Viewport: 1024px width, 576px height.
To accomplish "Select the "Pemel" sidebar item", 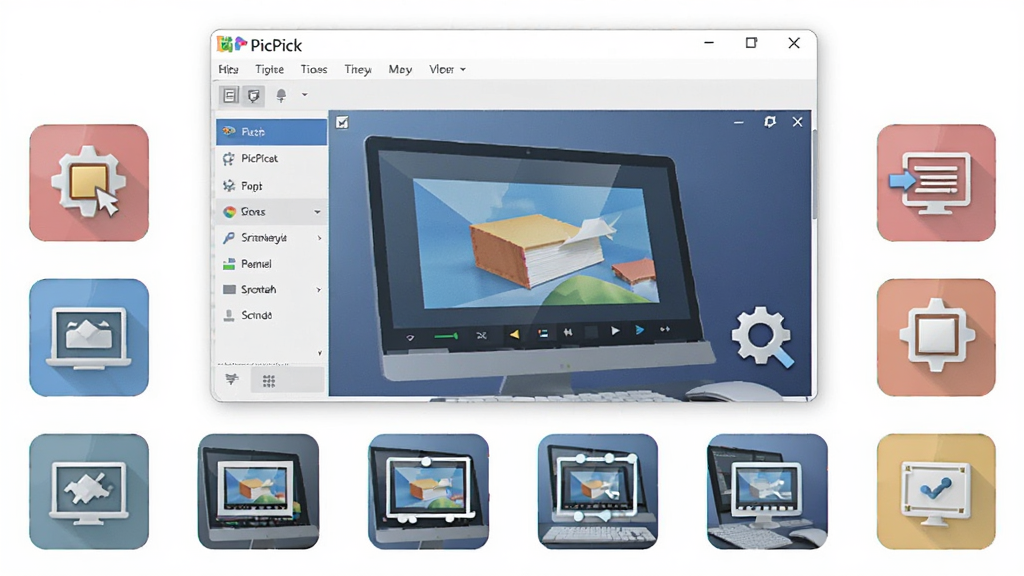I will (272, 264).
